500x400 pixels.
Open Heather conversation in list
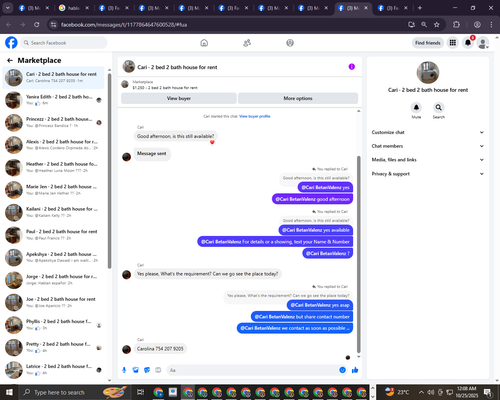pos(54,167)
